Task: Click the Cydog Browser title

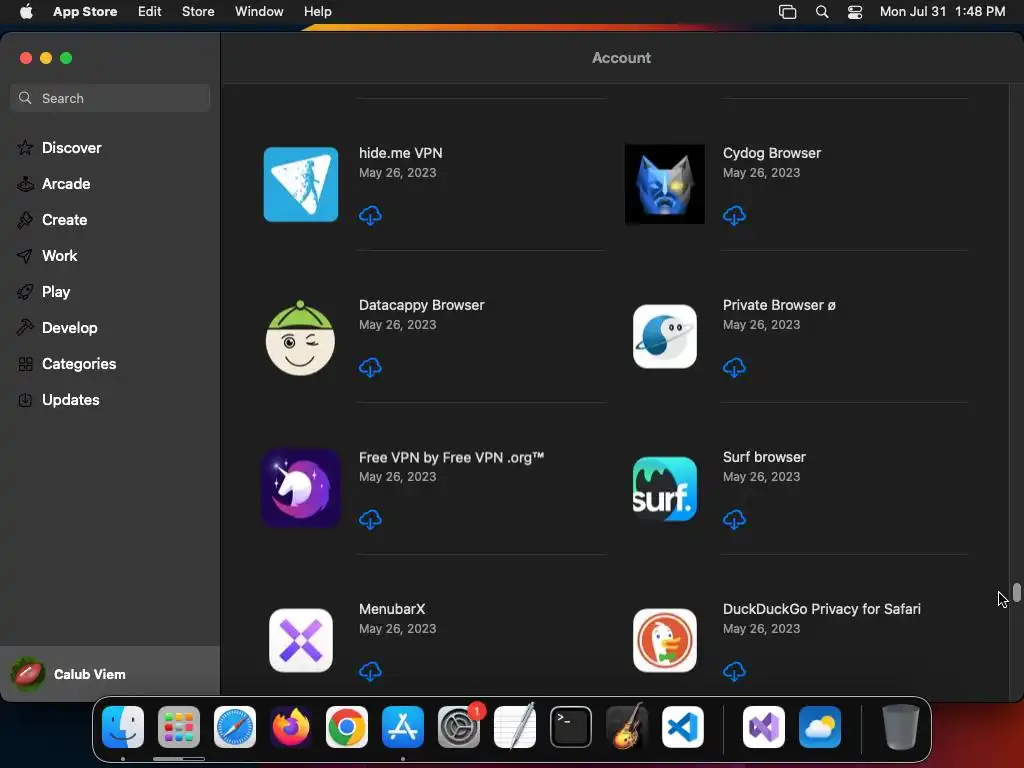Action: point(772,153)
